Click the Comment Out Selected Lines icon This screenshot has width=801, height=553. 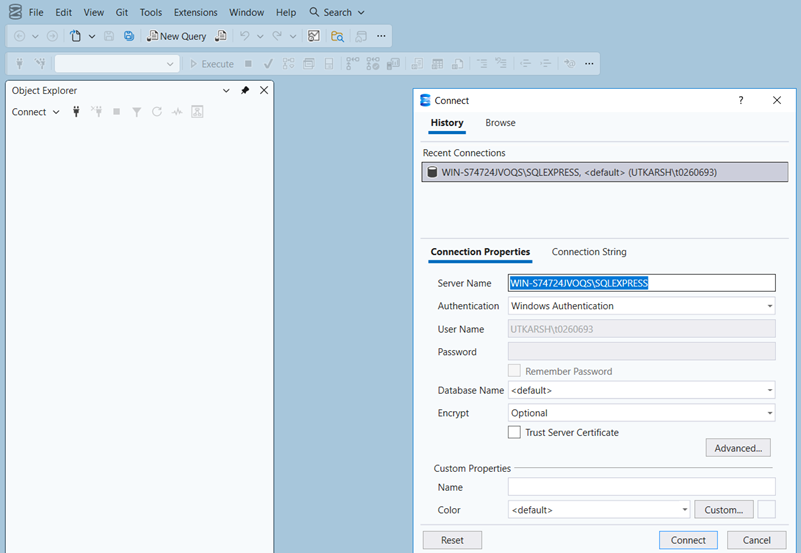482,64
